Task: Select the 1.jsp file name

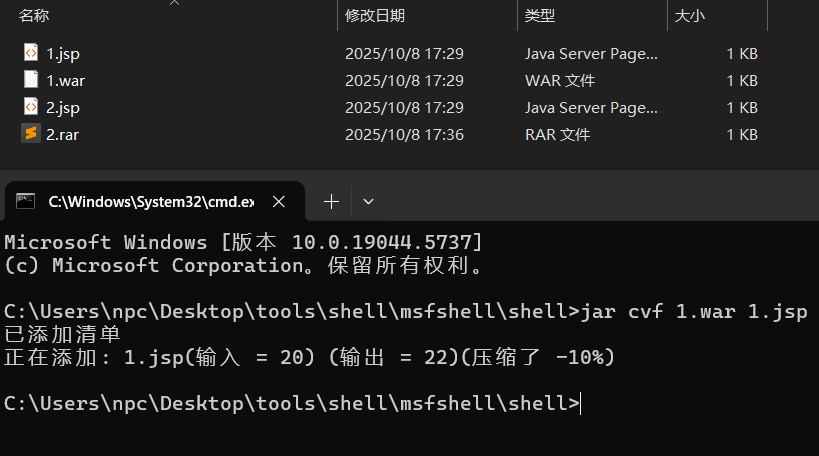Action: (62, 53)
